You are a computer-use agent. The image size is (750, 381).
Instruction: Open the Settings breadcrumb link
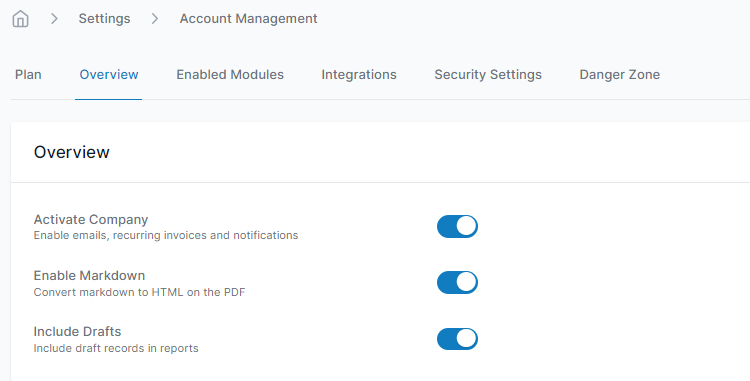[x=104, y=19]
